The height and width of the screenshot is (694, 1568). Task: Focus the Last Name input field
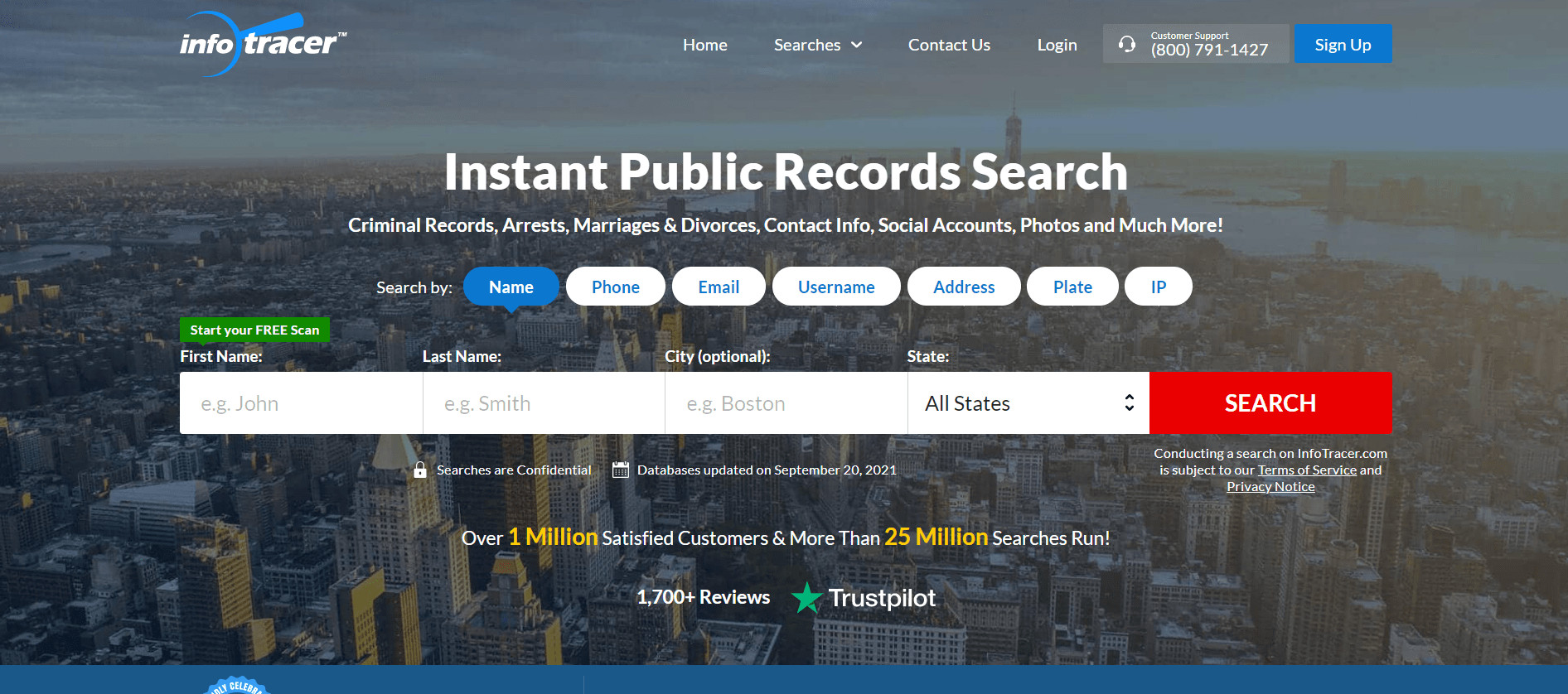(544, 403)
